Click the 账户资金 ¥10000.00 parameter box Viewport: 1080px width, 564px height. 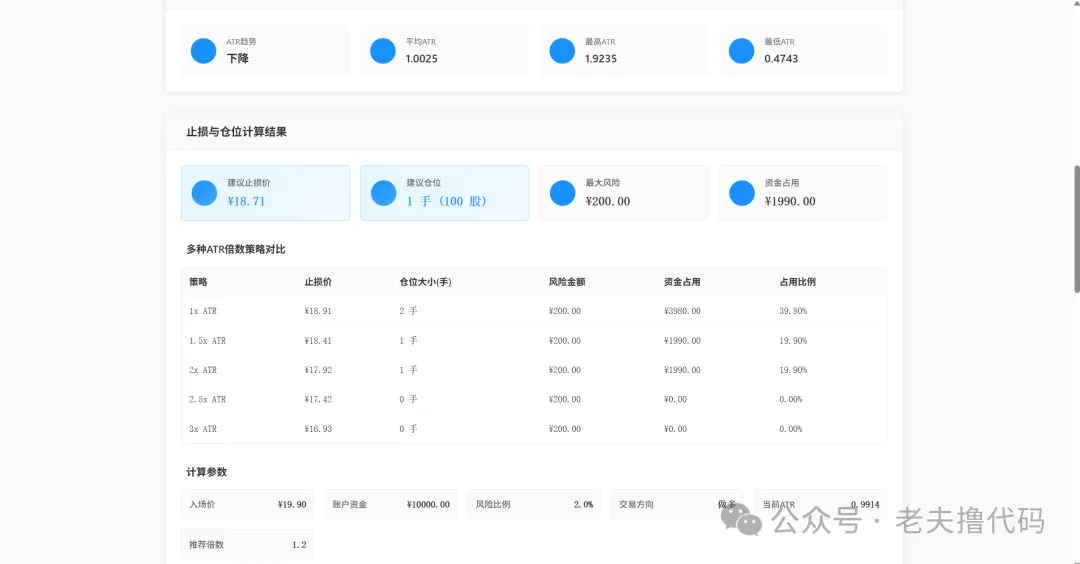[x=391, y=505]
